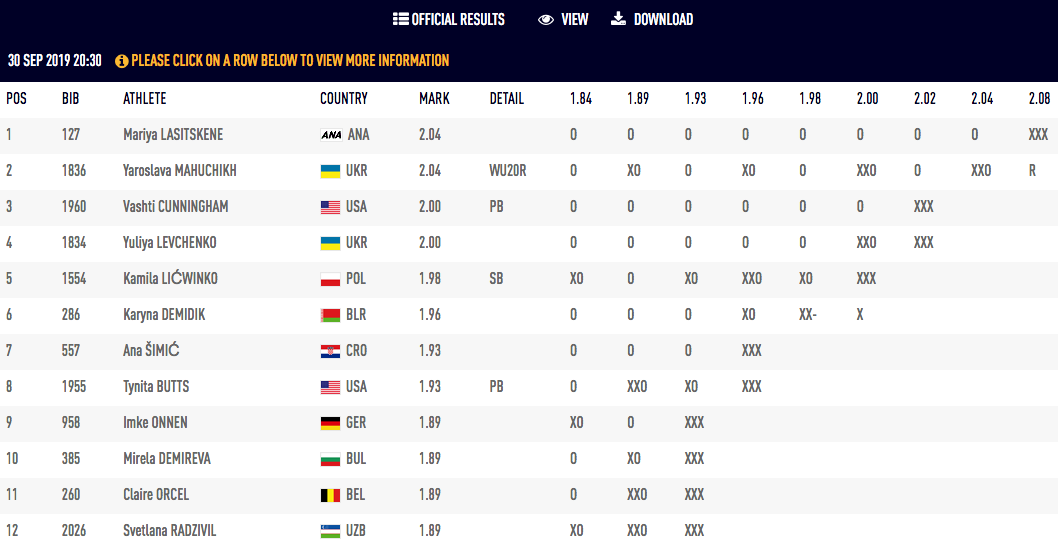Click the orange info icon
The image size is (1058, 544).
[122, 61]
